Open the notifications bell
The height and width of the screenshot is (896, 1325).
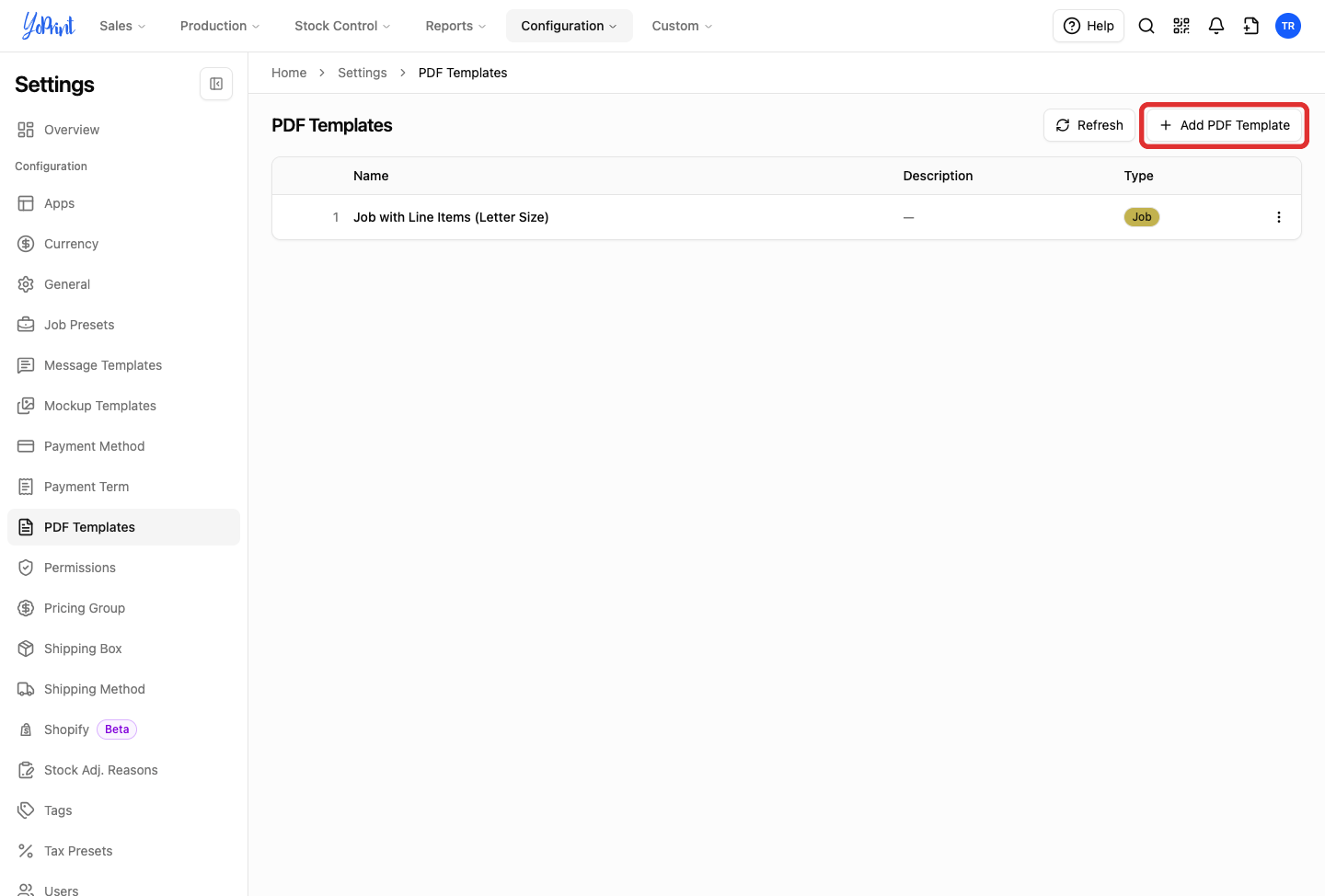pos(1216,26)
